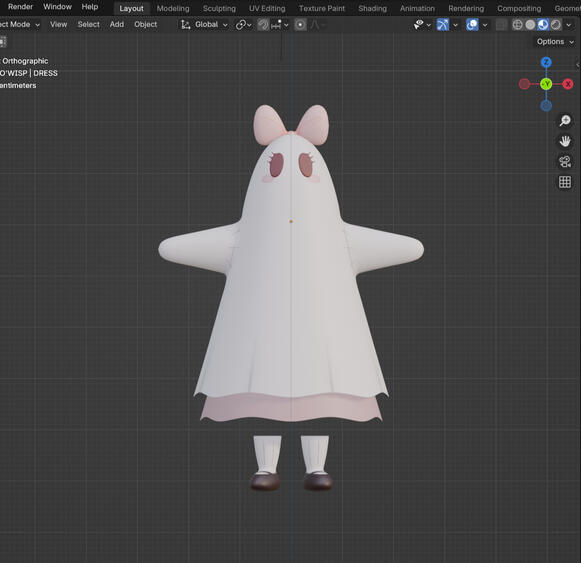
Task: Click the zoom magnifier viewport icon
Action: [x=565, y=120]
